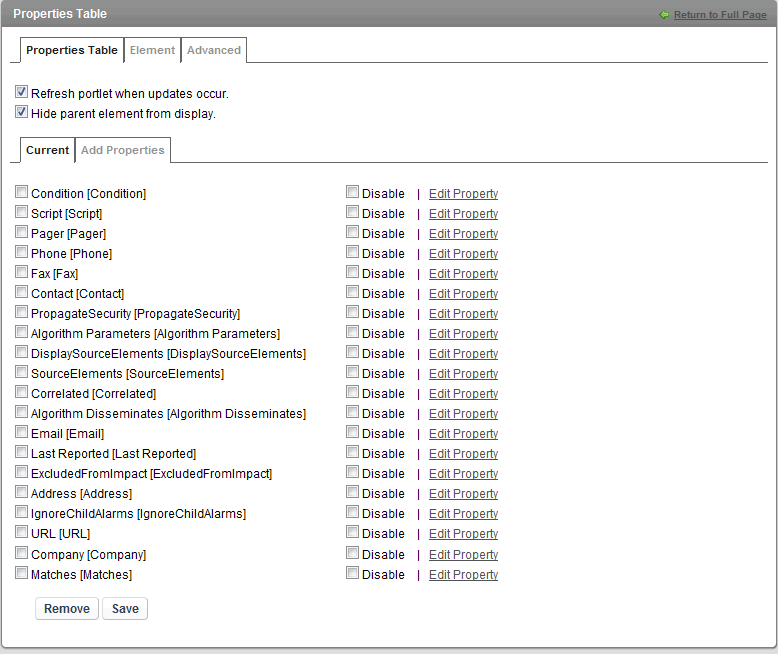
Task: Open Edit Property for Script
Action: [x=463, y=214]
